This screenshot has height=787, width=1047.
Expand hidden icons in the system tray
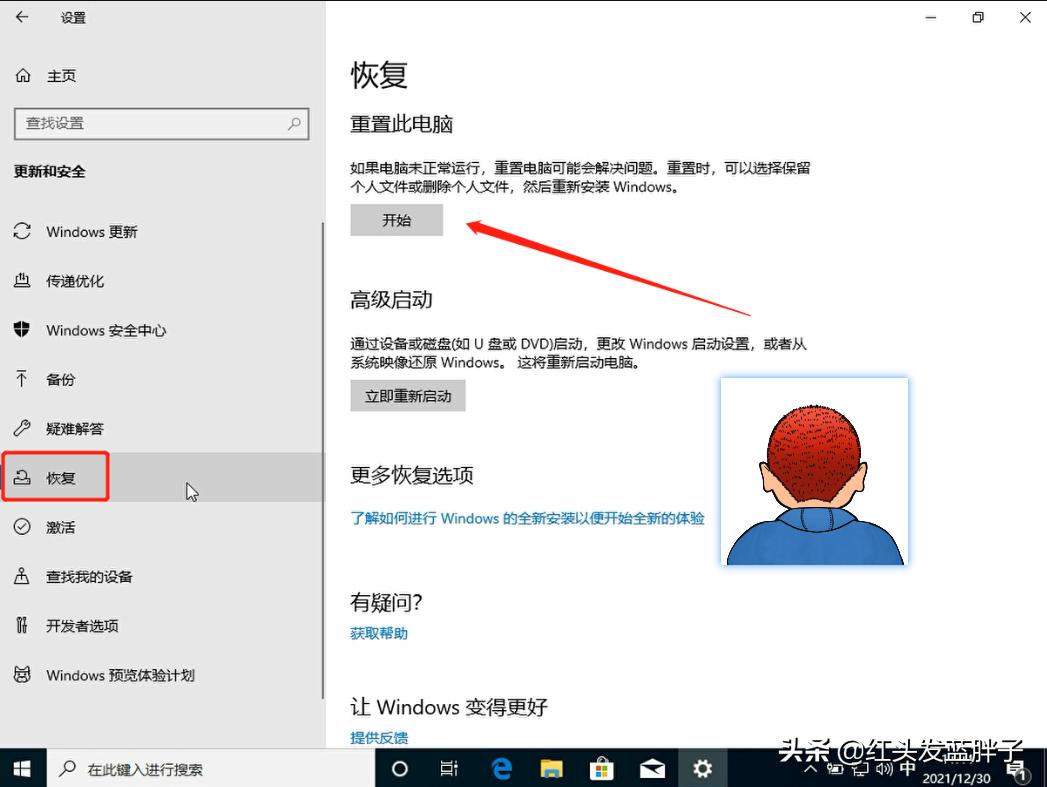[810, 770]
